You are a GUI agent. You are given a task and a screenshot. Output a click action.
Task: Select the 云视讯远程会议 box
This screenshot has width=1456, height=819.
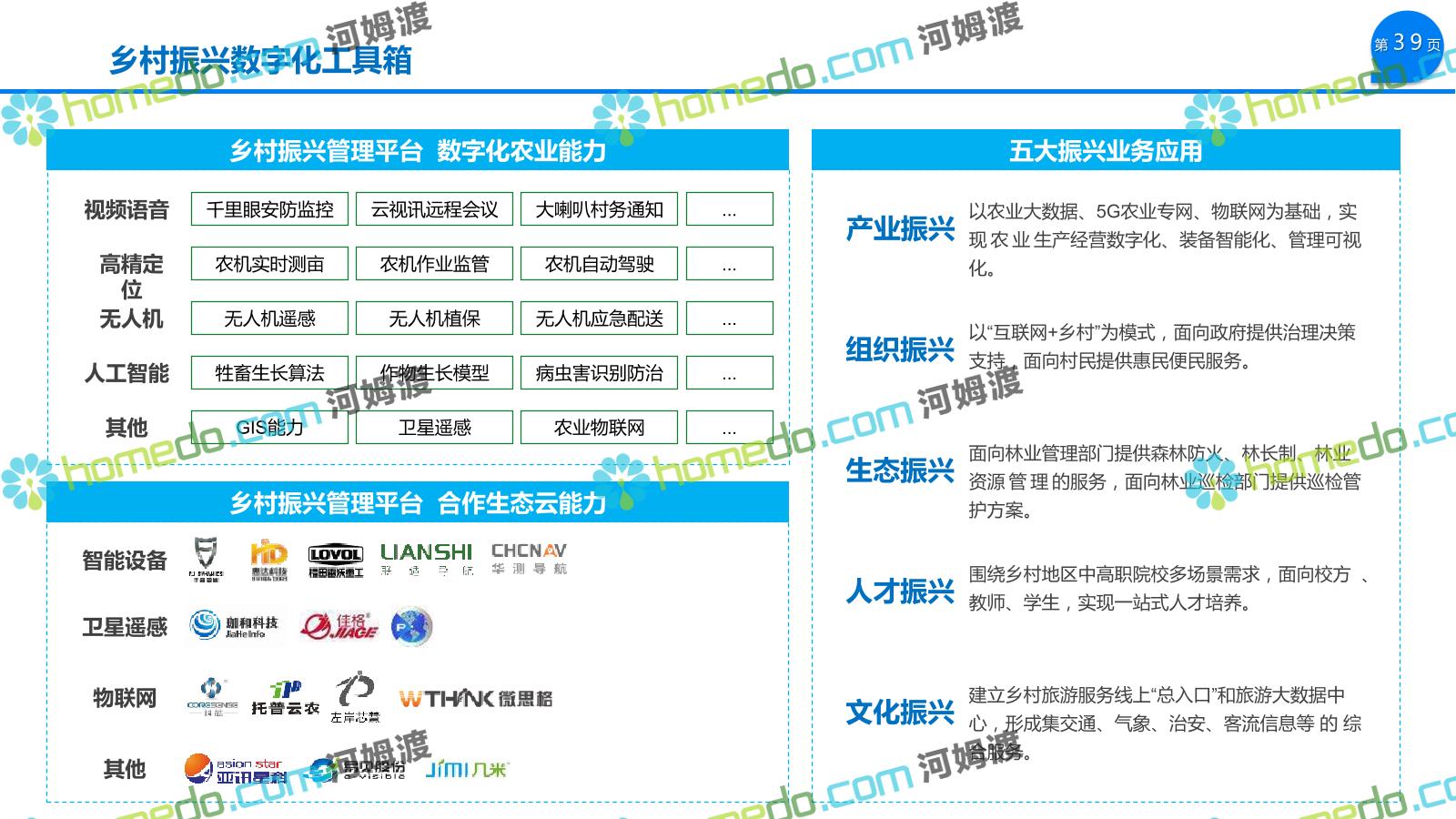point(434,209)
